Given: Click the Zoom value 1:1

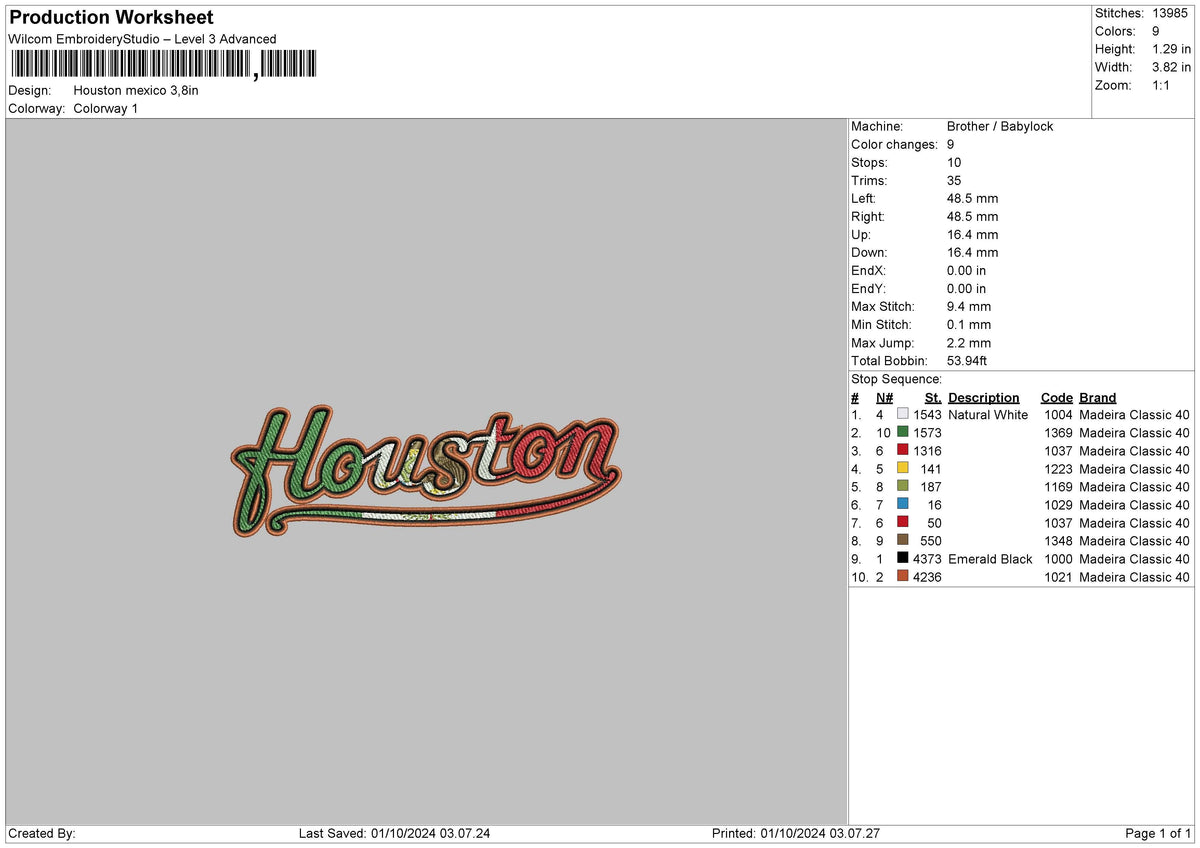Looking at the screenshot, I should point(1162,85).
